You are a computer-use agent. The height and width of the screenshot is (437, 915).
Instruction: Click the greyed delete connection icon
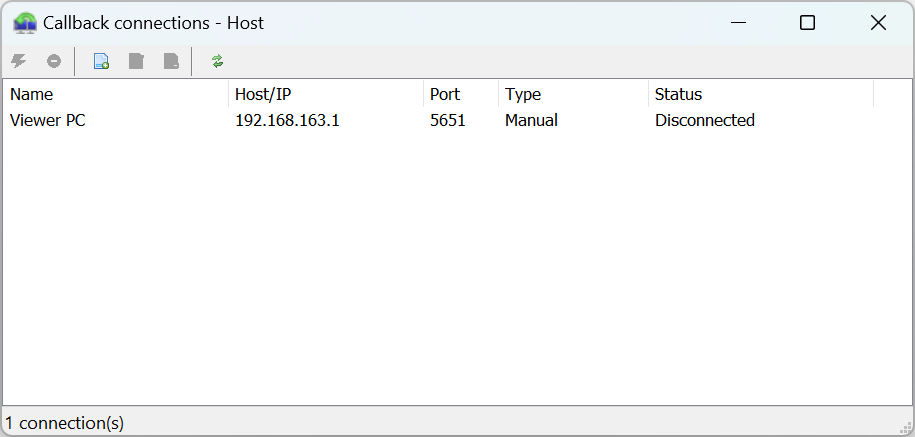tap(171, 61)
